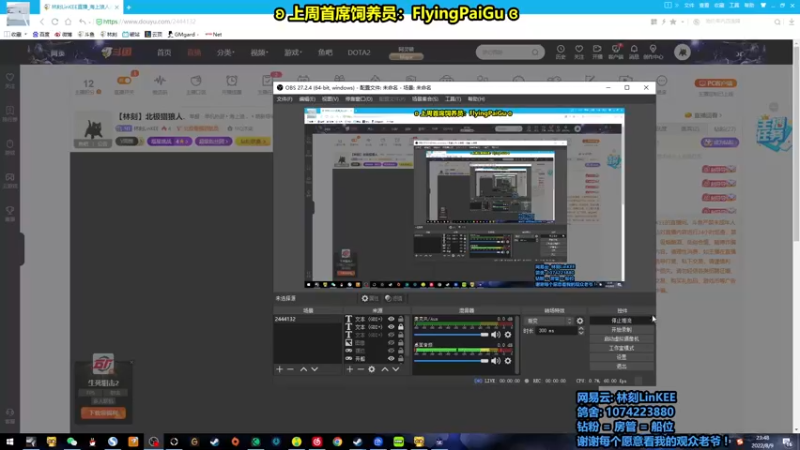
Task: Open 麦克风/Aux channel settings gear
Action: pyautogui.click(x=508, y=335)
